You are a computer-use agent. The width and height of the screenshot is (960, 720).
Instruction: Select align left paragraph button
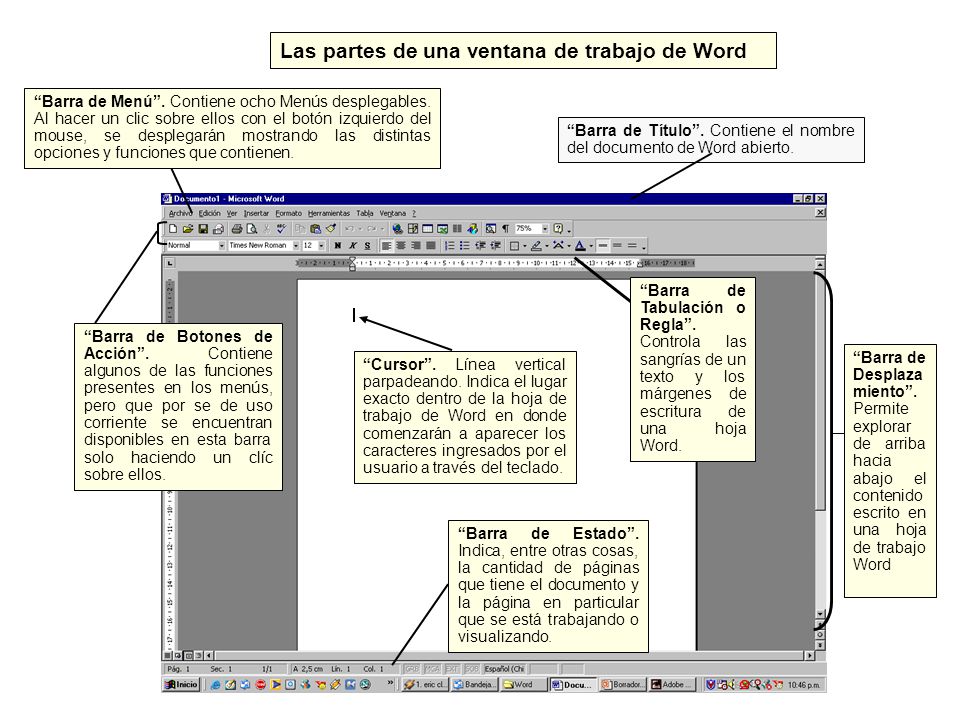point(386,246)
